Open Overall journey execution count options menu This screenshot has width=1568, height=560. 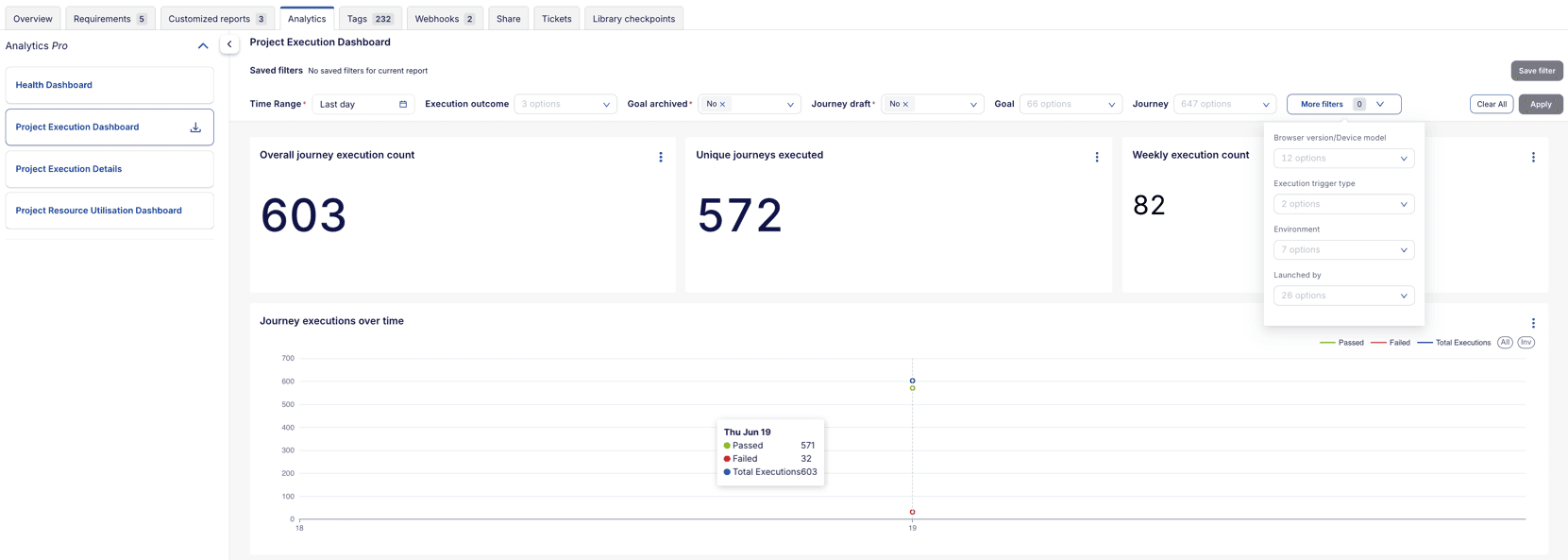(661, 158)
